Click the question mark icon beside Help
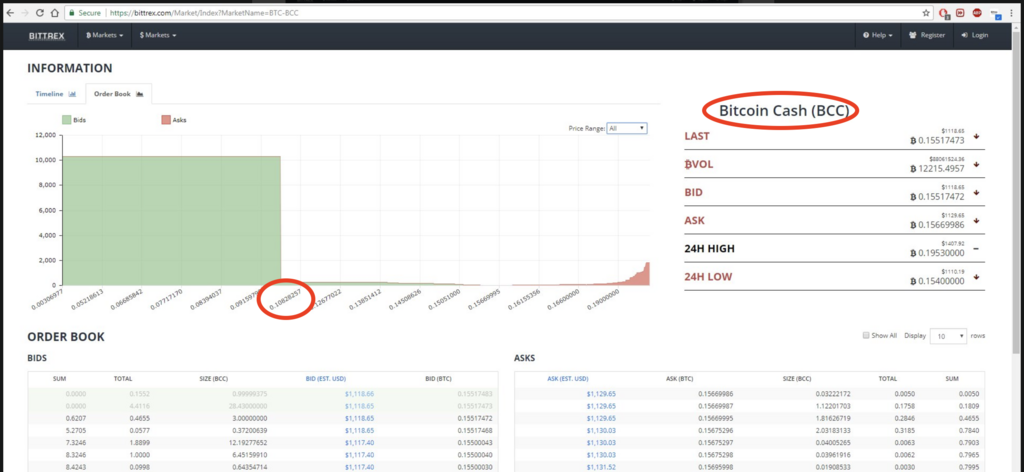 (866, 35)
